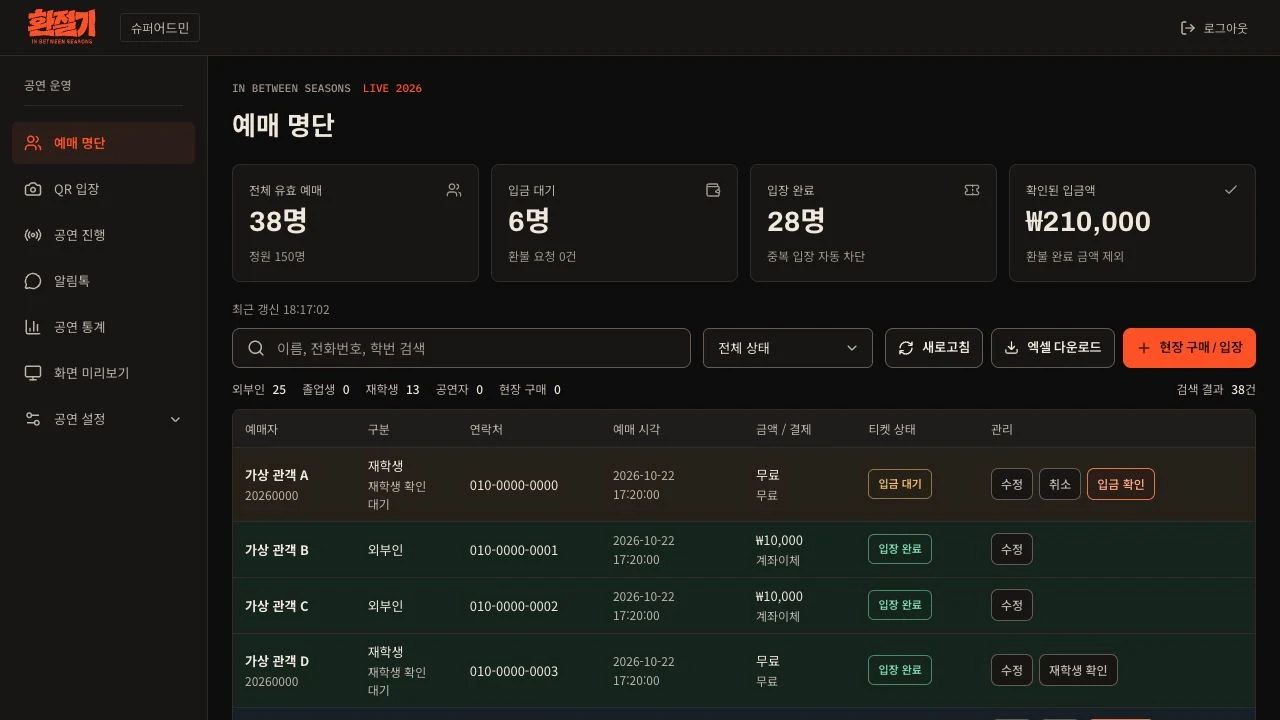Screen dimensions: 1280x720
Task: Click the 슈퍼어드민 role badge
Action: pos(160,28)
